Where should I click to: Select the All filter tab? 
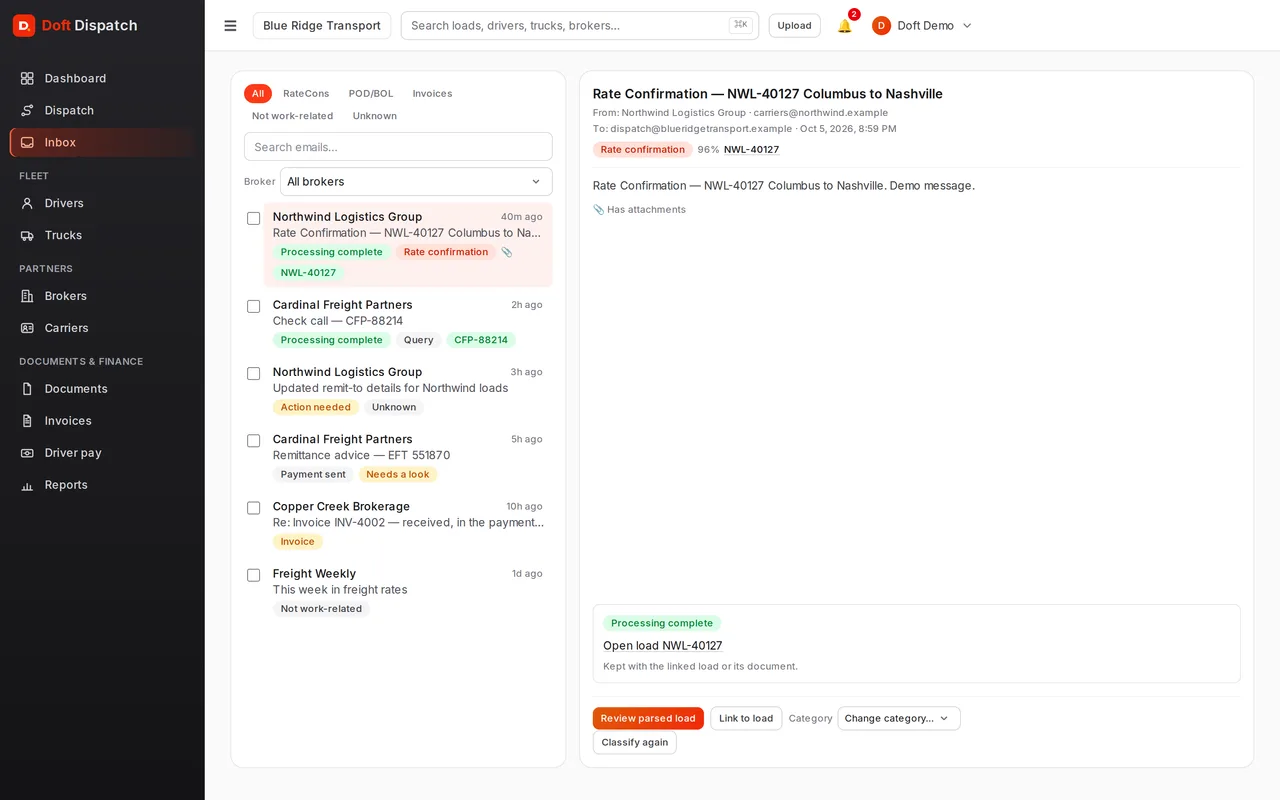point(258,93)
